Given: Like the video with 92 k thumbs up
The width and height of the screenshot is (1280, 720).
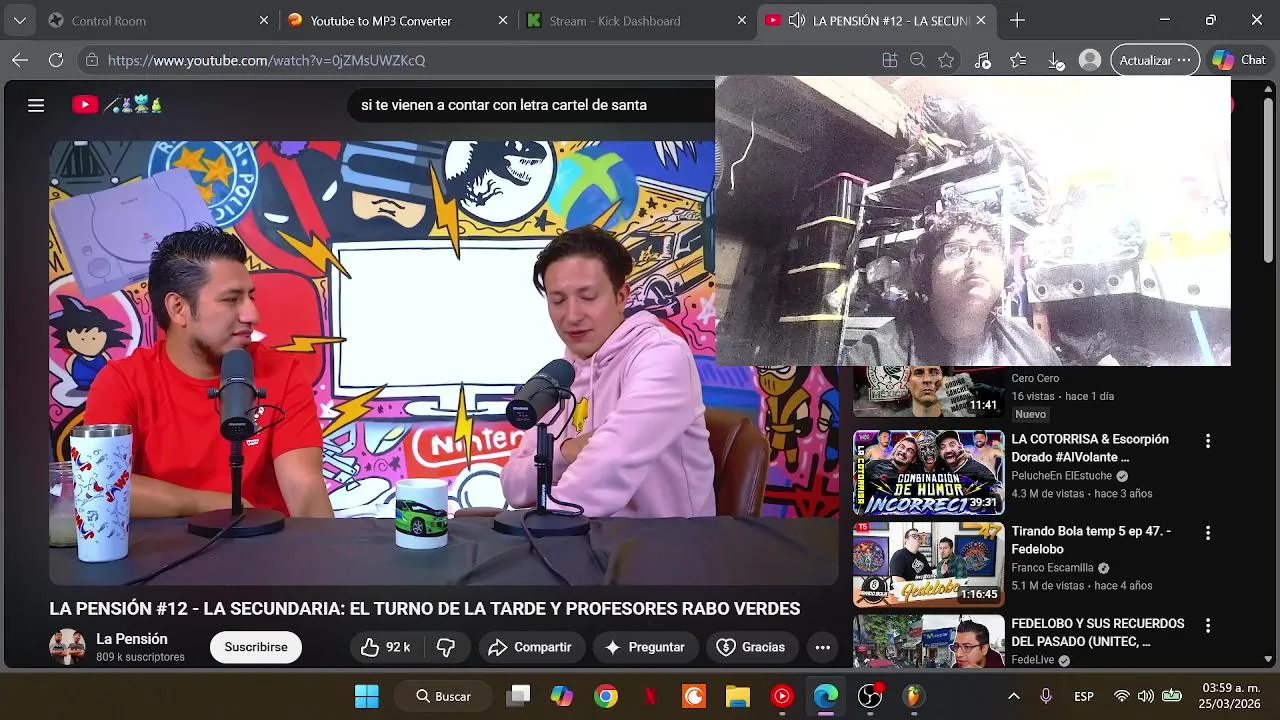Looking at the screenshot, I should (x=386, y=647).
